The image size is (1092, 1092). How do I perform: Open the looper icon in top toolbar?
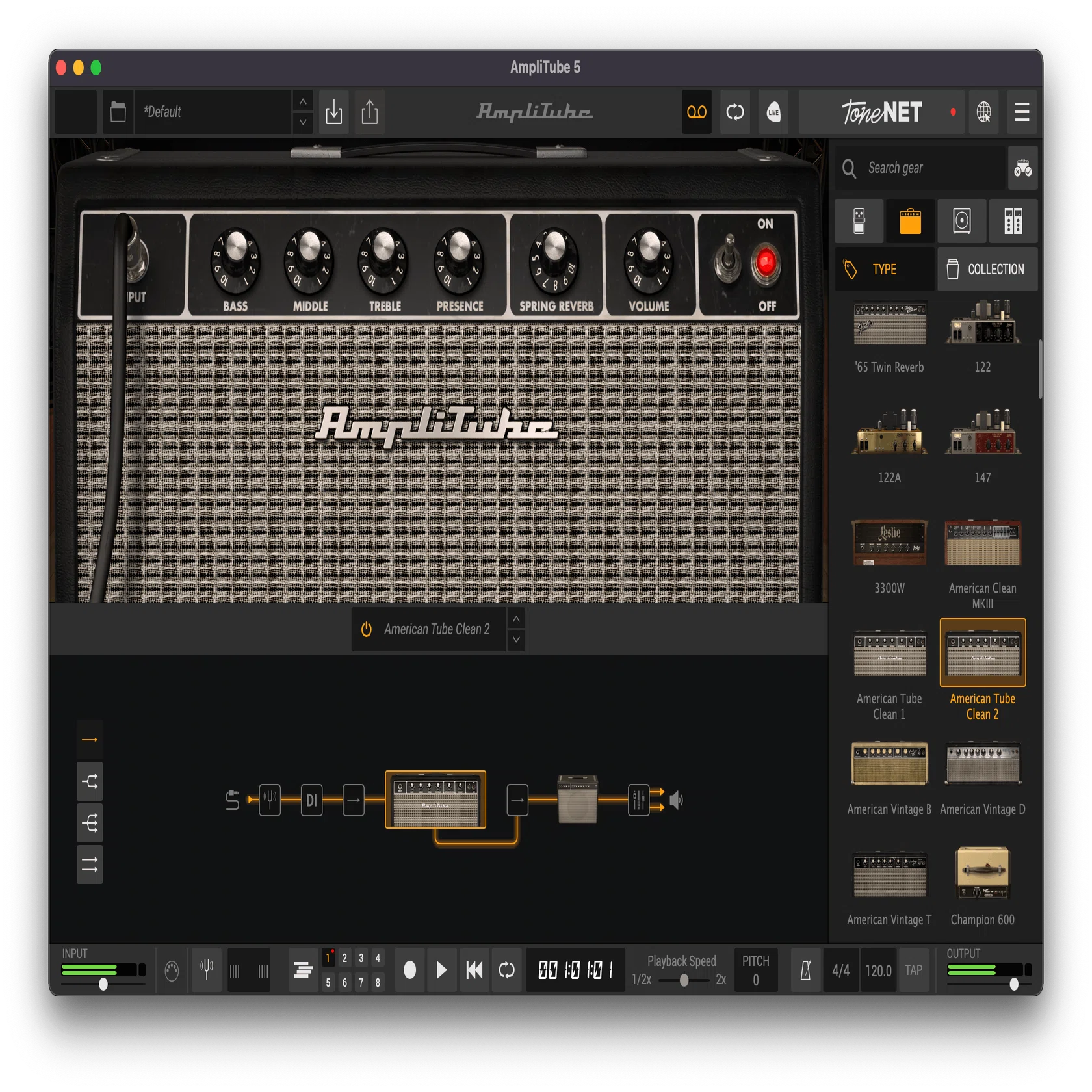tap(735, 112)
